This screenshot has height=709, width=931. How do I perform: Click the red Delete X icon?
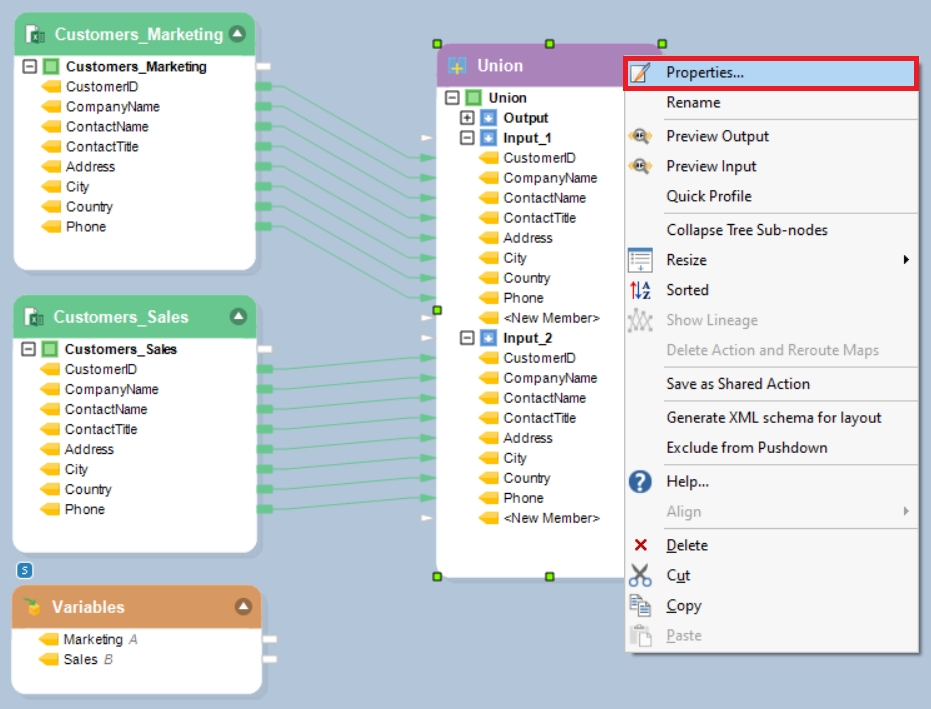click(x=640, y=545)
